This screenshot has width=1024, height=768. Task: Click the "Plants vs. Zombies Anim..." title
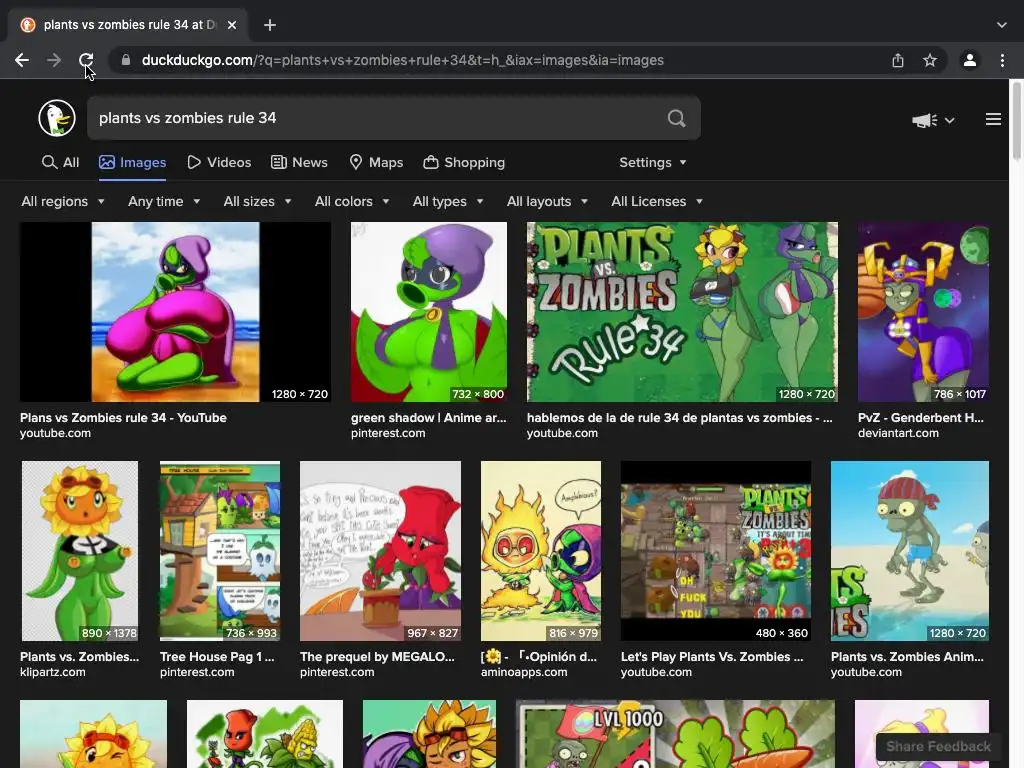pos(907,657)
